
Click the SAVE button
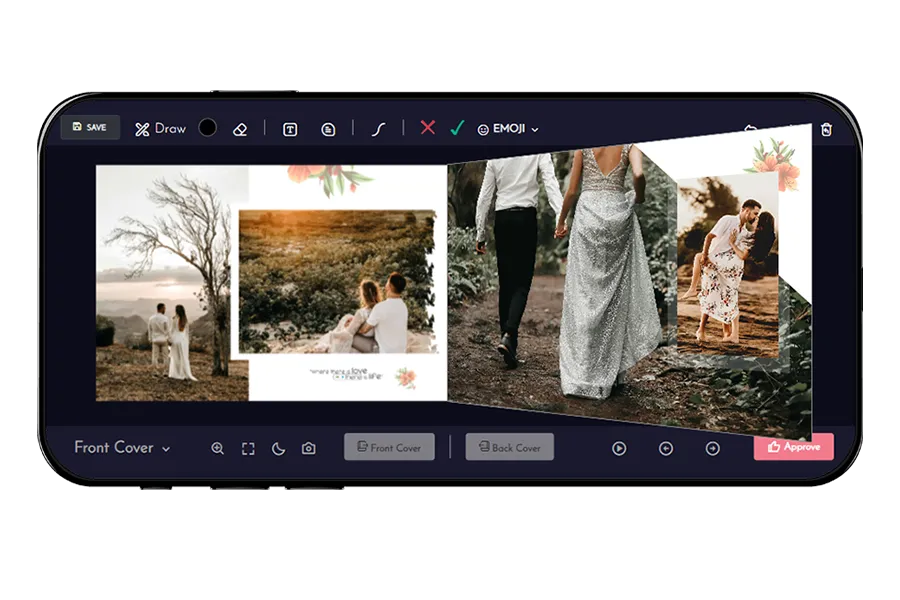(90, 127)
